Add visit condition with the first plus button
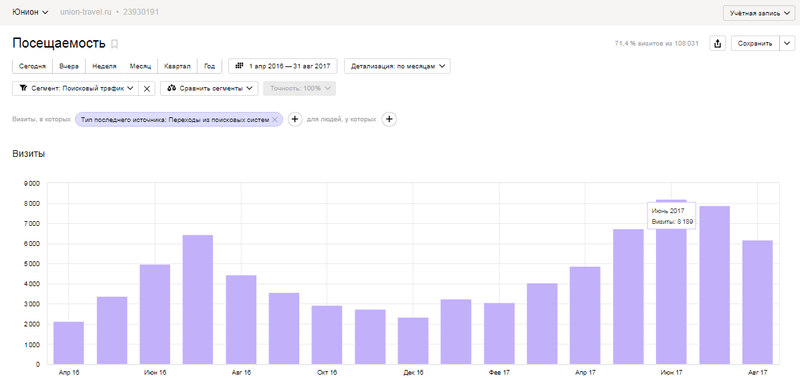Image resolution: width=800 pixels, height=378 pixels. pyautogui.click(x=295, y=119)
